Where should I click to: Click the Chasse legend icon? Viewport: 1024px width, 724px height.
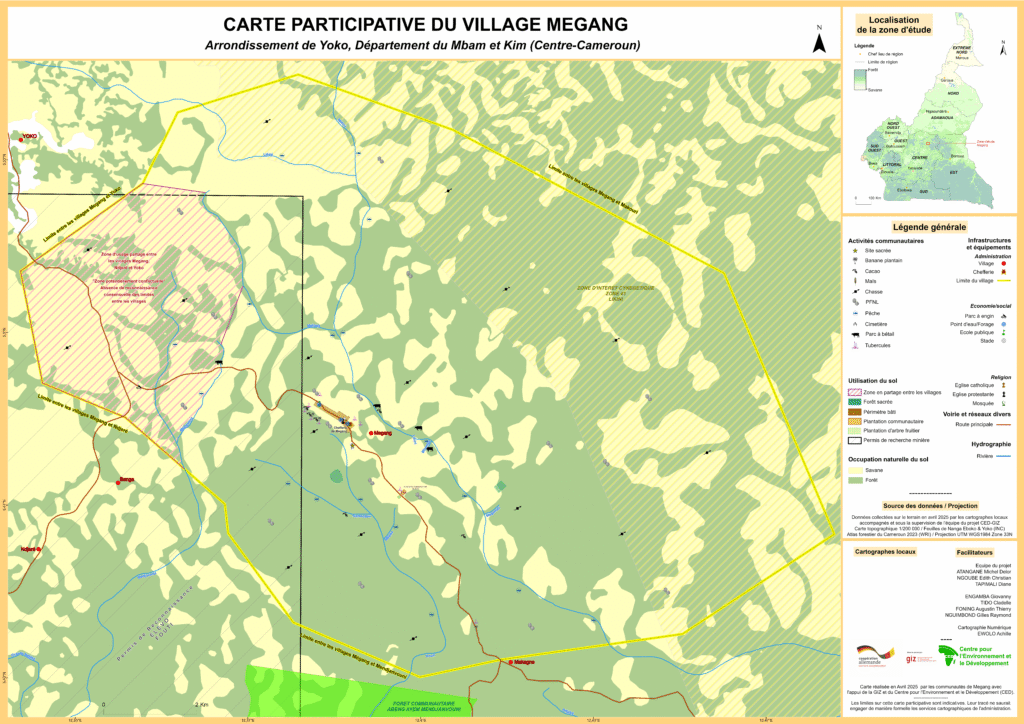click(x=855, y=291)
